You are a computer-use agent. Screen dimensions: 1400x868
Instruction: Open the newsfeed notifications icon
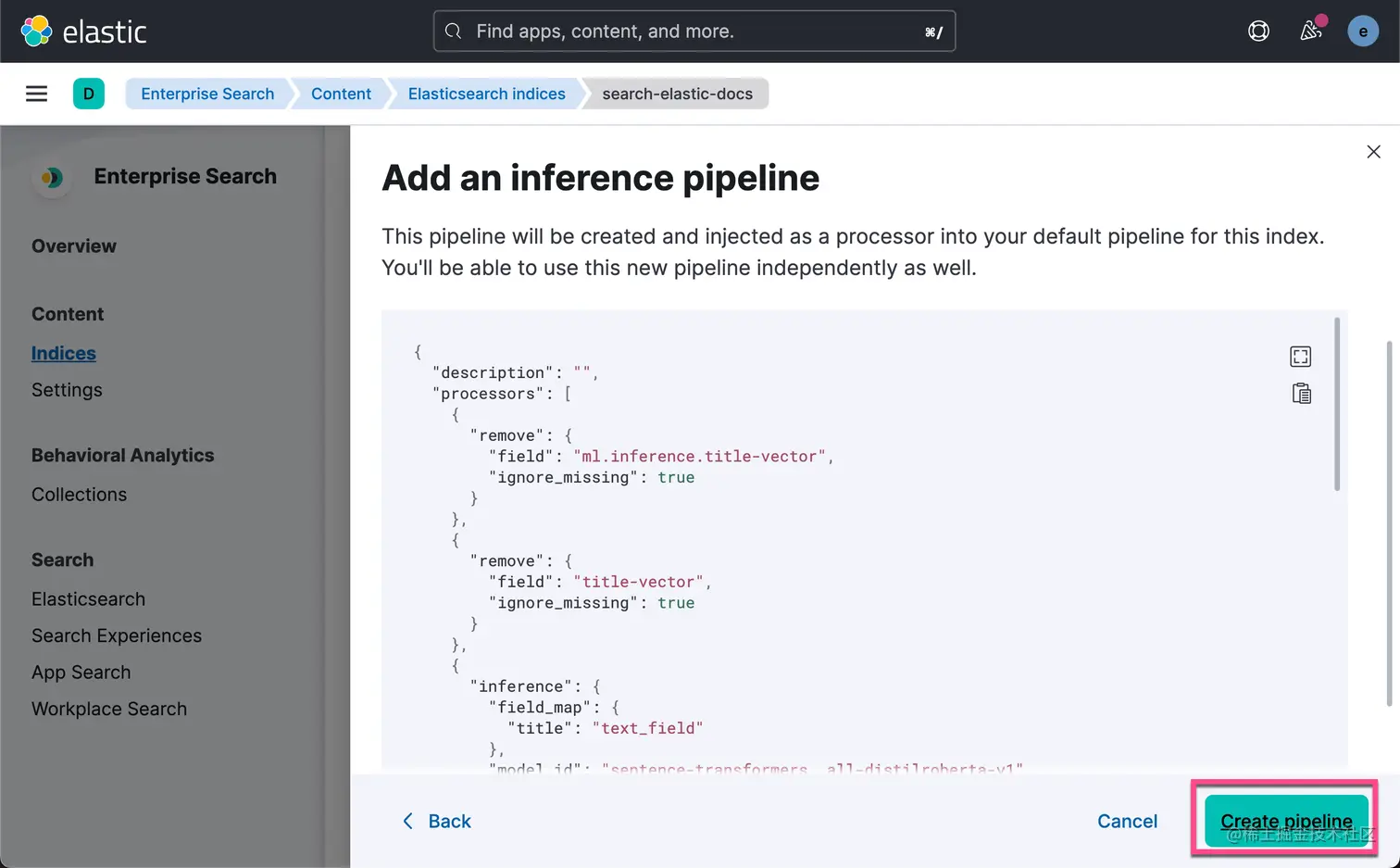pos(1311,31)
